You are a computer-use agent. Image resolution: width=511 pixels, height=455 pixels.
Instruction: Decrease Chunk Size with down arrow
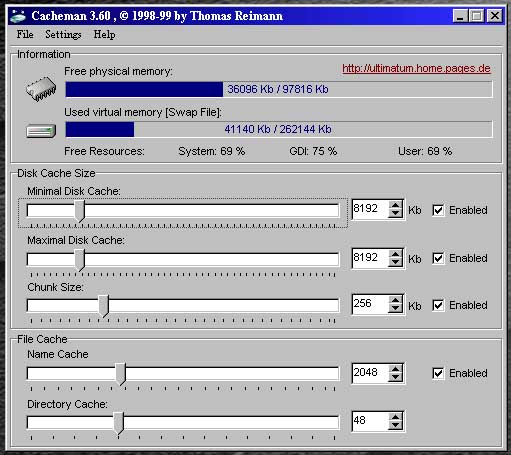(x=395, y=308)
